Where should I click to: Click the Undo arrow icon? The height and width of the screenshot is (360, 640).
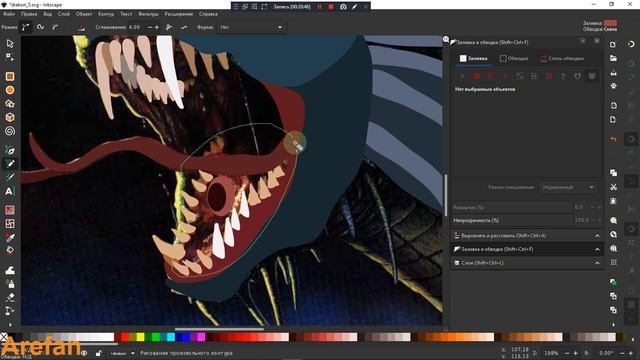click(613, 140)
